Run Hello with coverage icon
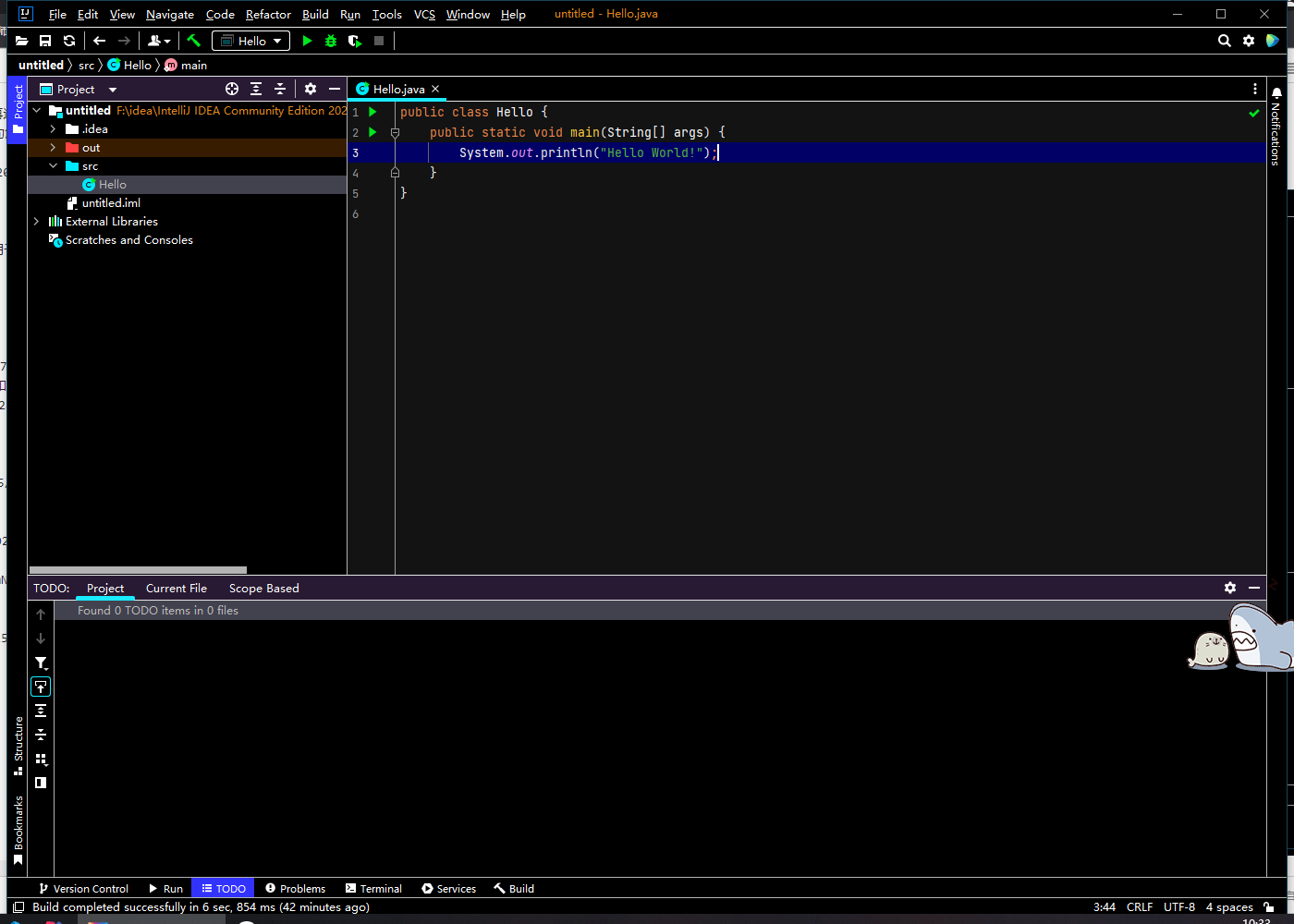Image resolution: width=1294 pixels, height=924 pixels. [x=355, y=41]
